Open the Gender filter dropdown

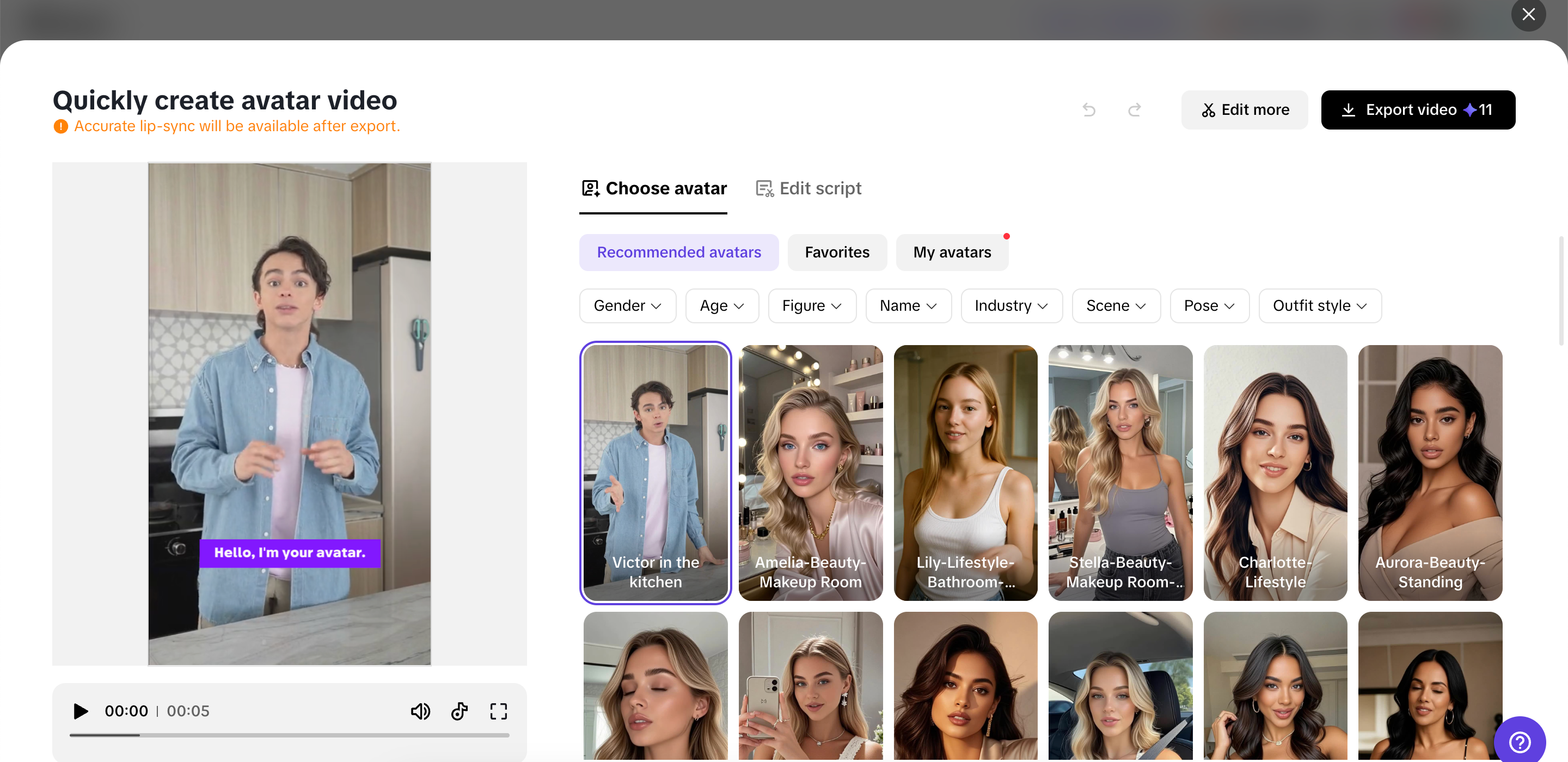(628, 305)
